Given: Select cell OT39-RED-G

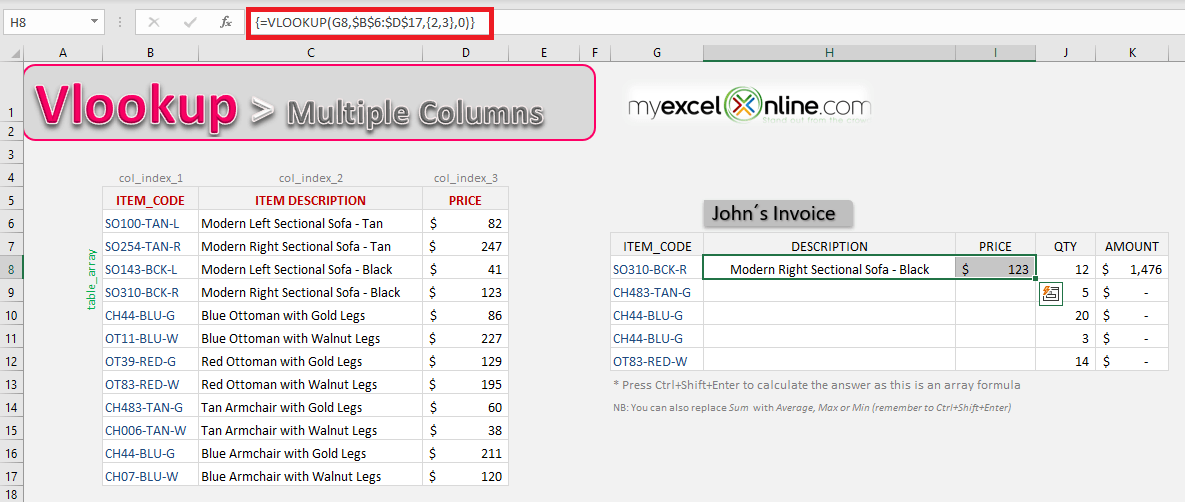Looking at the screenshot, I should pyautogui.click(x=150, y=361).
